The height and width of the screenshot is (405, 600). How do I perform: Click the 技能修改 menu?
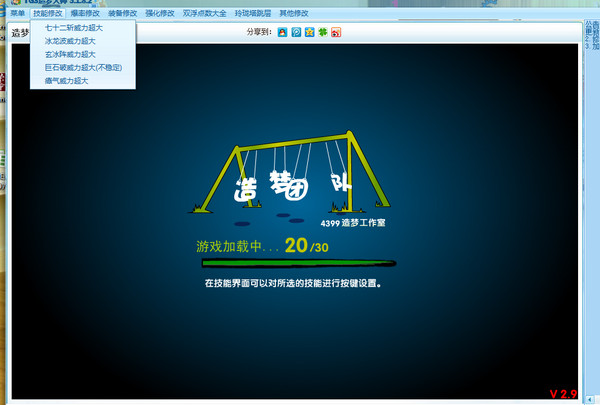click(47, 13)
